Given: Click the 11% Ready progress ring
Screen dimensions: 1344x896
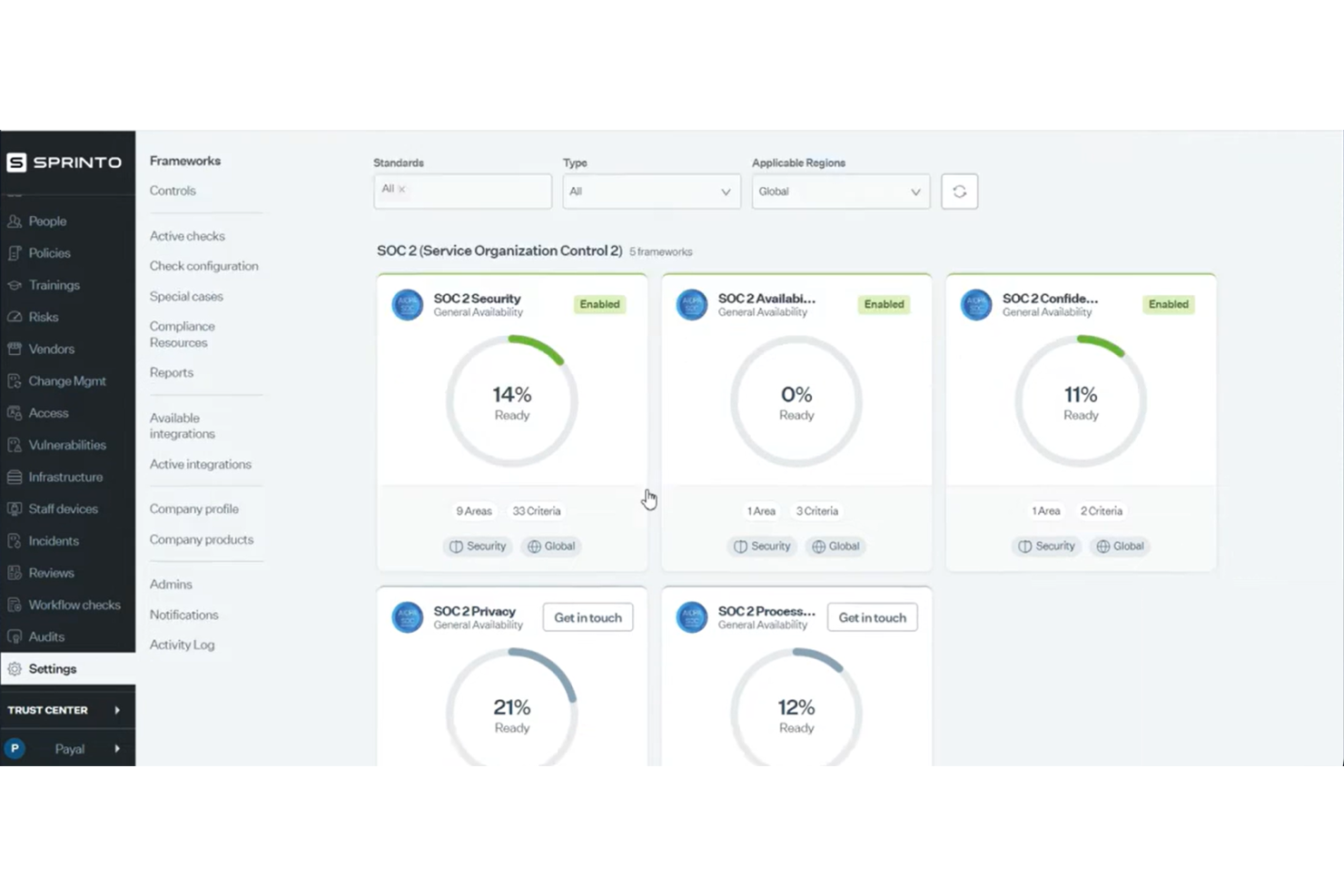Looking at the screenshot, I should tap(1081, 401).
